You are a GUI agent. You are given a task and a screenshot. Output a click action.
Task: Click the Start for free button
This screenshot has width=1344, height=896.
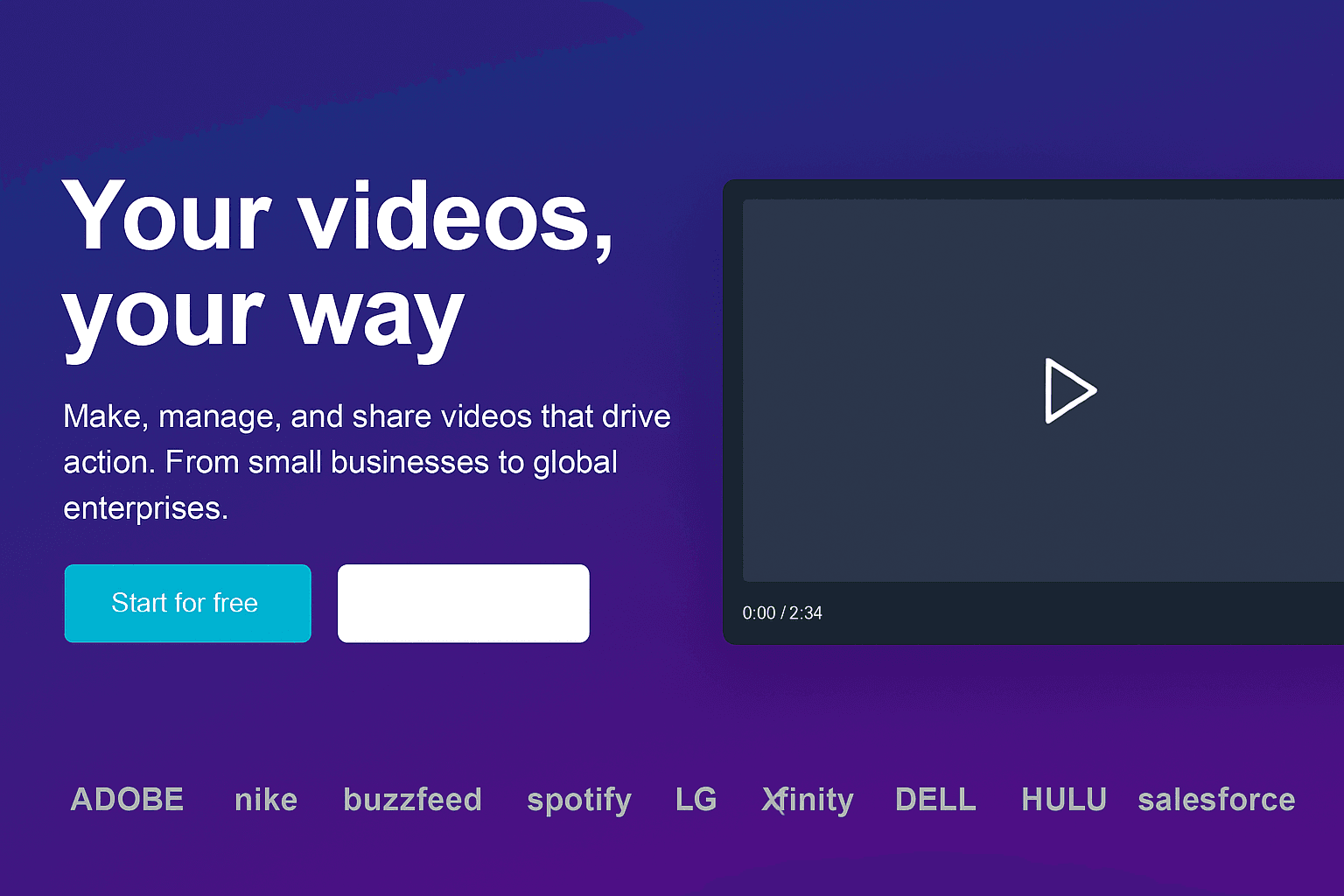point(187,603)
